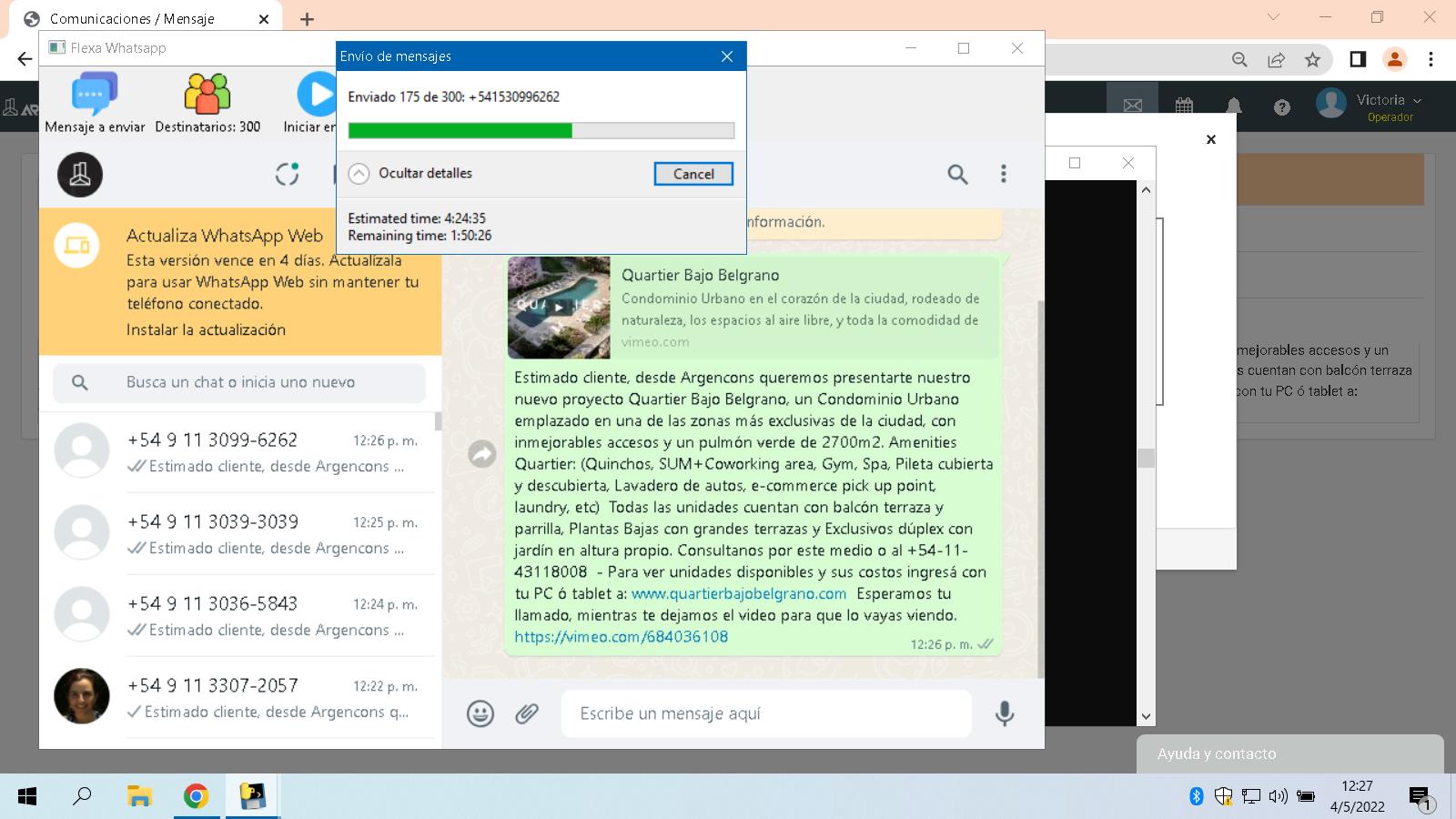Open the mail envelope icon in web app
This screenshot has width=1456, height=819.
pyautogui.click(x=1133, y=106)
